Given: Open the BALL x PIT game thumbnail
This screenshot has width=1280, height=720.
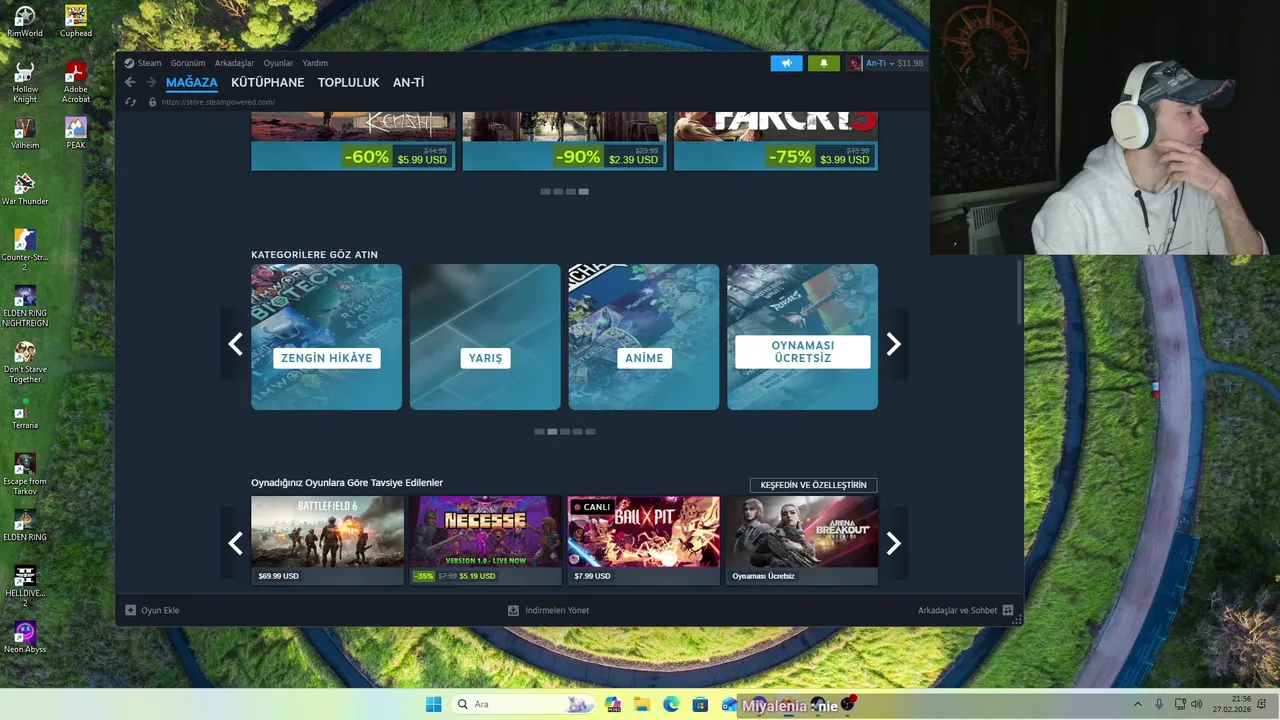Looking at the screenshot, I should tap(643, 532).
